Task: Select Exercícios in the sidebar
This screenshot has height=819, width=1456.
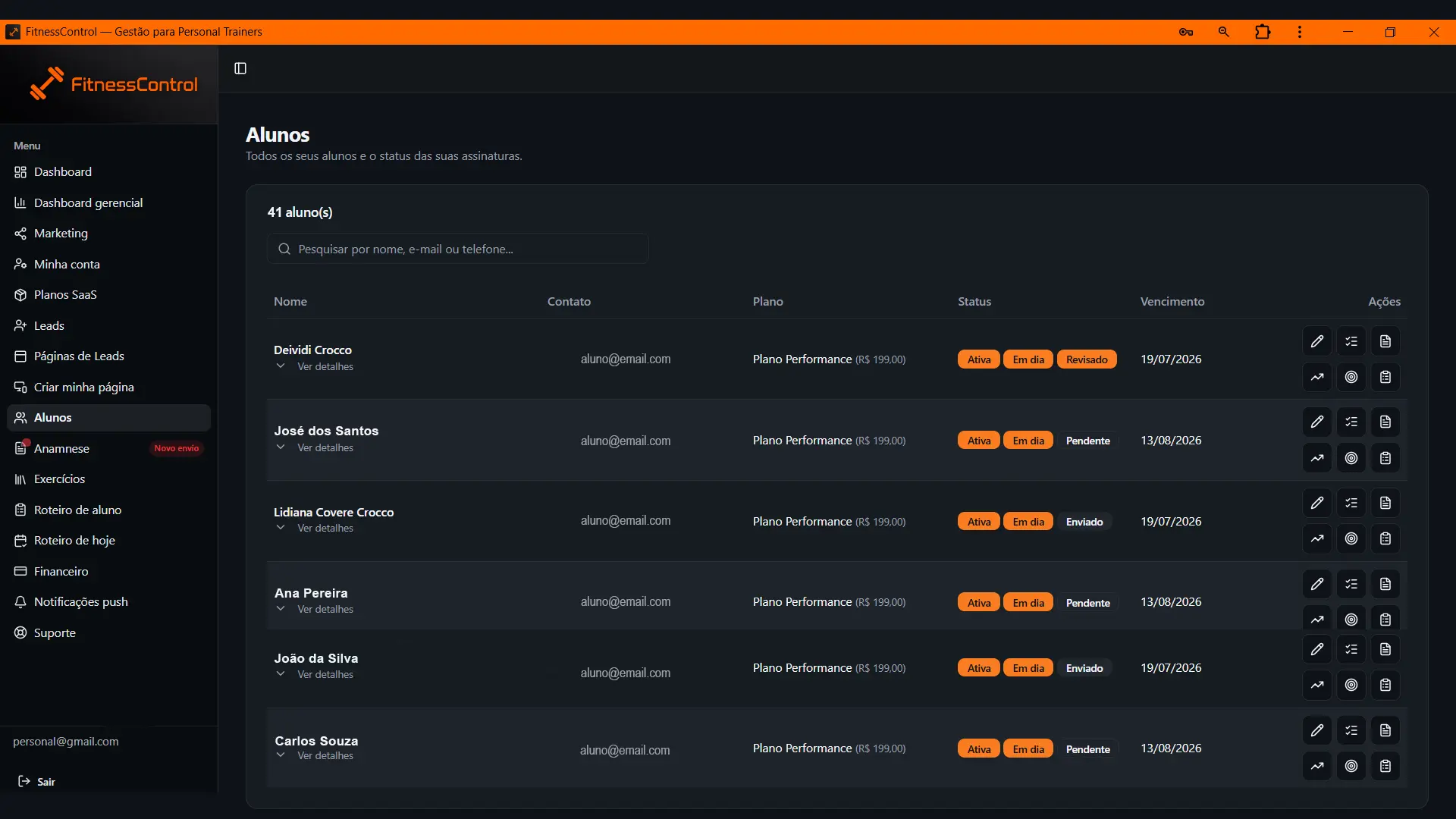Action: pyautogui.click(x=108, y=479)
